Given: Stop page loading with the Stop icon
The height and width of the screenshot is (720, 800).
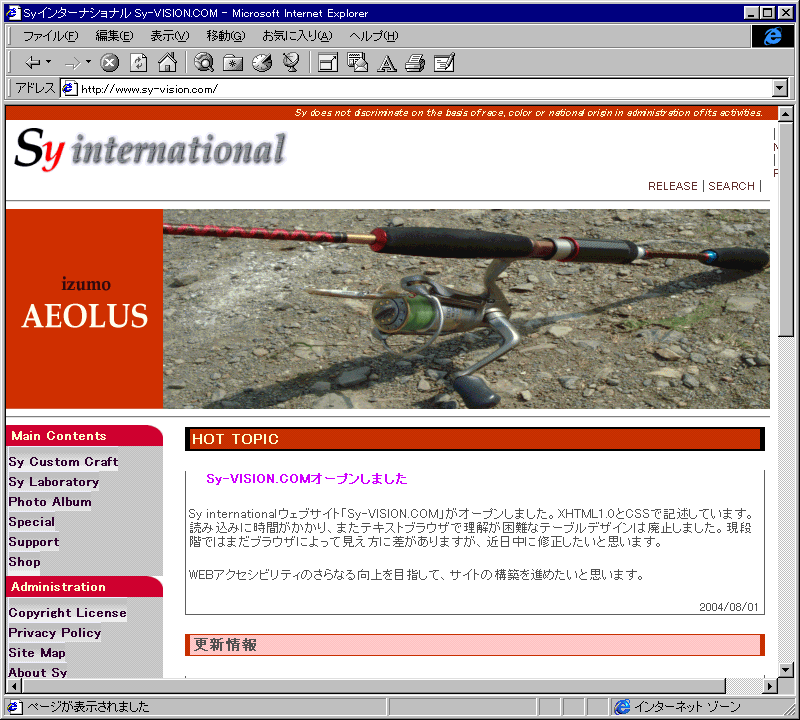Looking at the screenshot, I should pos(109,63).
